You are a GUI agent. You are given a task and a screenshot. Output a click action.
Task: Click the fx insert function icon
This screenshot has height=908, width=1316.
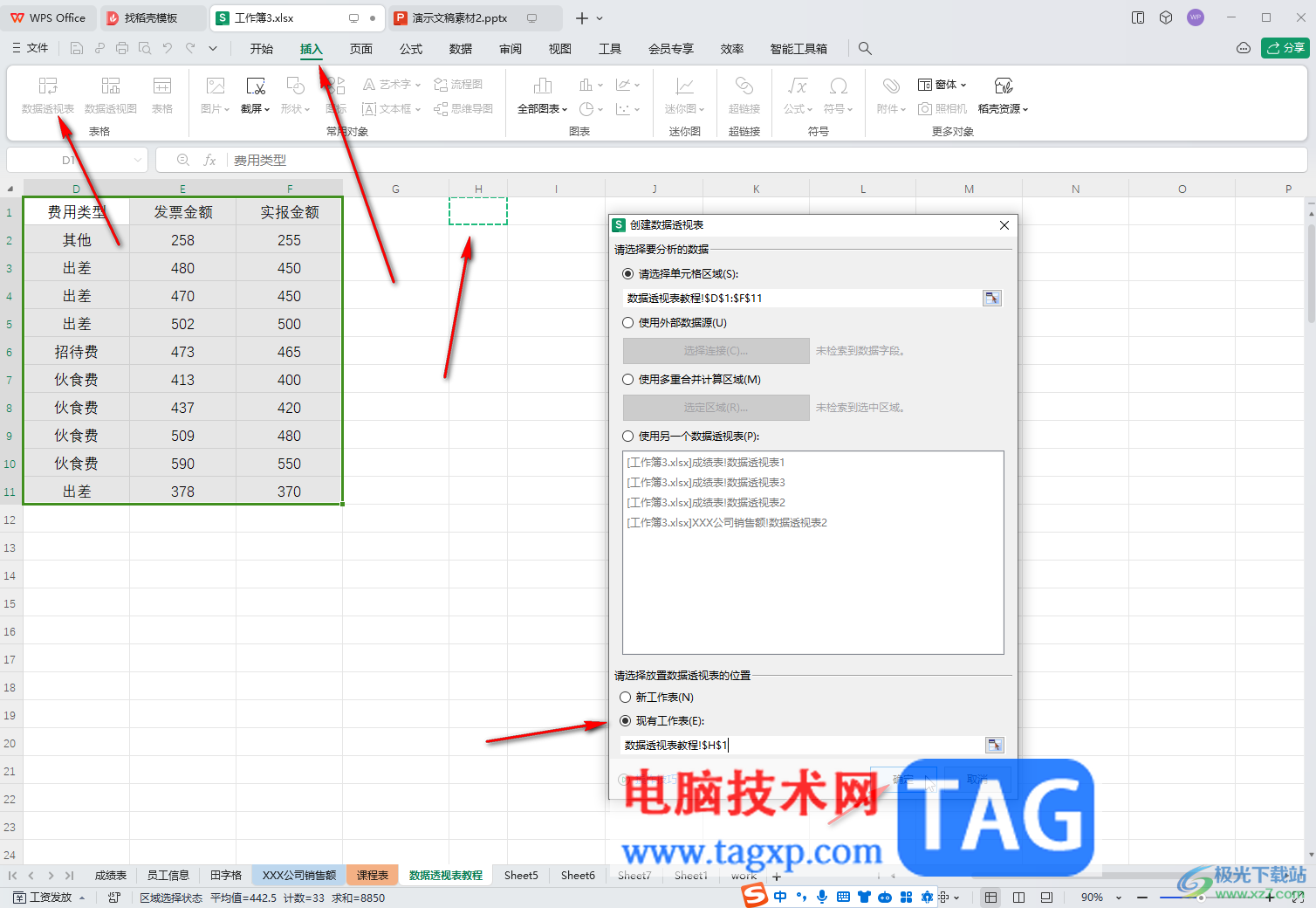209,161
